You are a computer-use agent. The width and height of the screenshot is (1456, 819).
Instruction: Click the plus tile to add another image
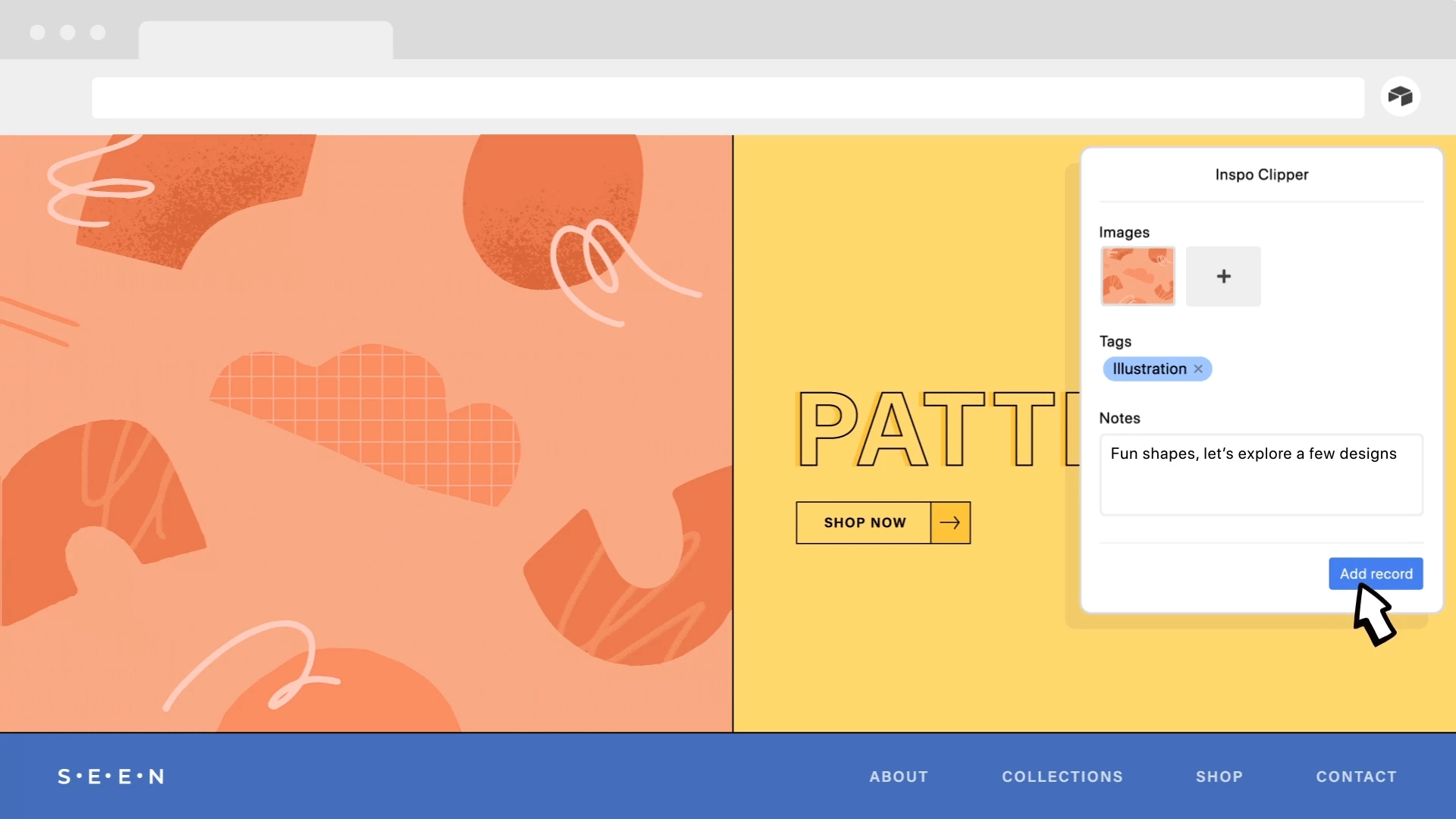[1223, 277]
